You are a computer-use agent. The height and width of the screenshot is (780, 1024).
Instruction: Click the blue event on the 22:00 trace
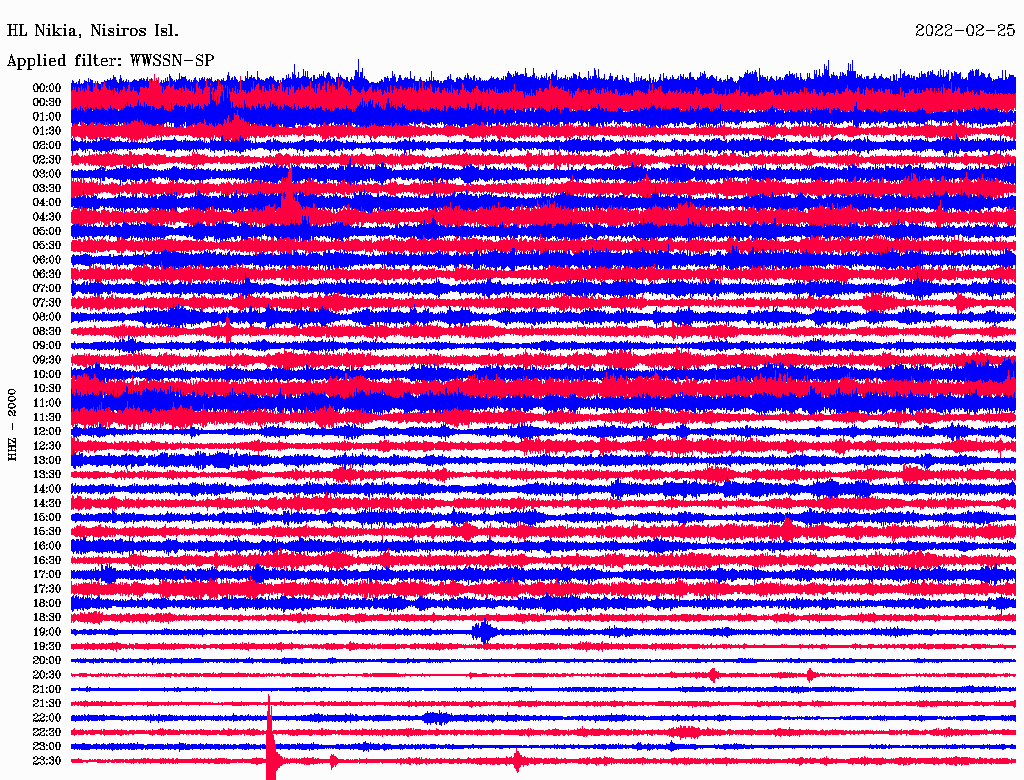click(436, 717)
